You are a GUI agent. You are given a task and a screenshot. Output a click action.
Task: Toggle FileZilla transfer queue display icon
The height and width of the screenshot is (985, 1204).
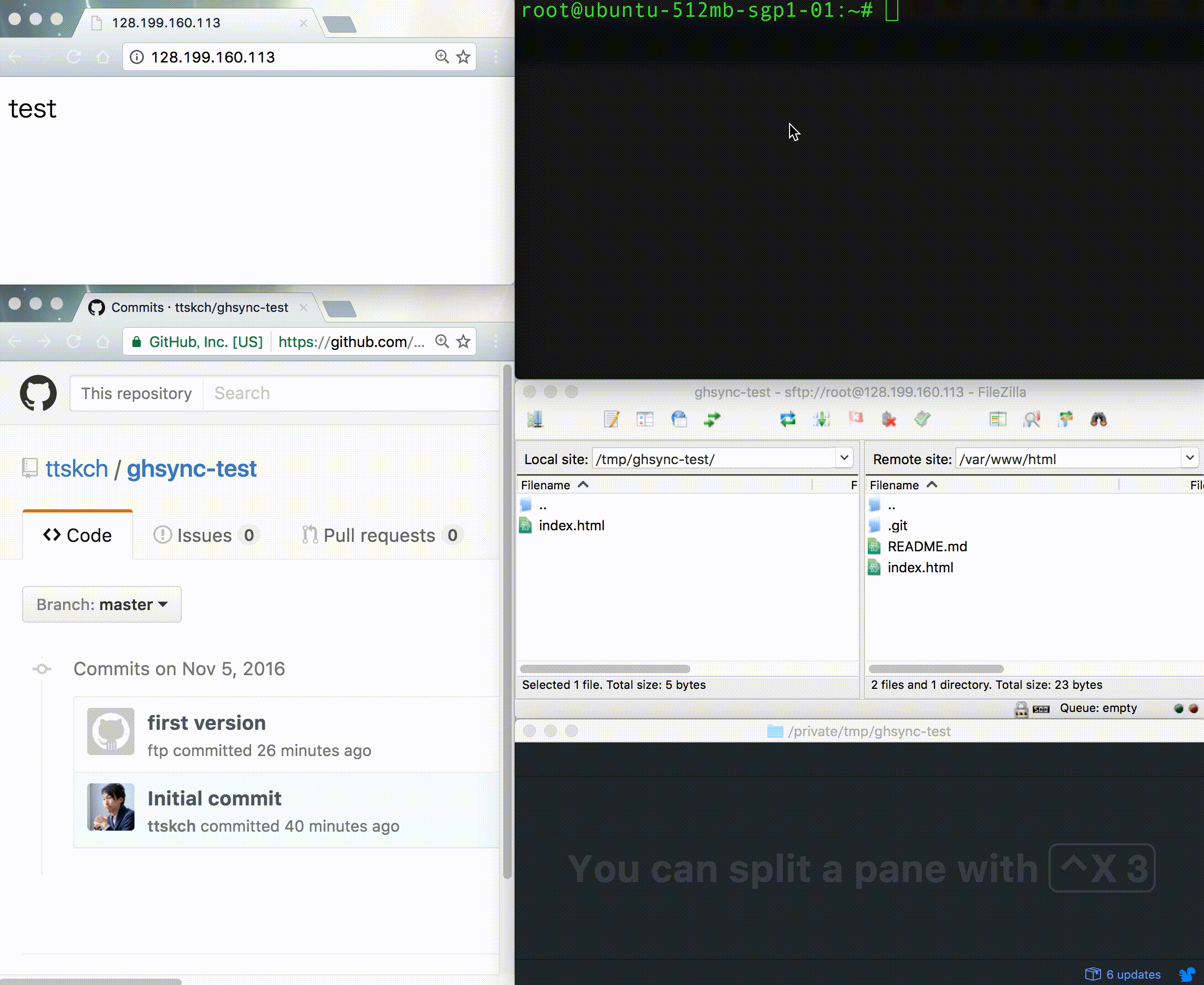click(712, 420)
